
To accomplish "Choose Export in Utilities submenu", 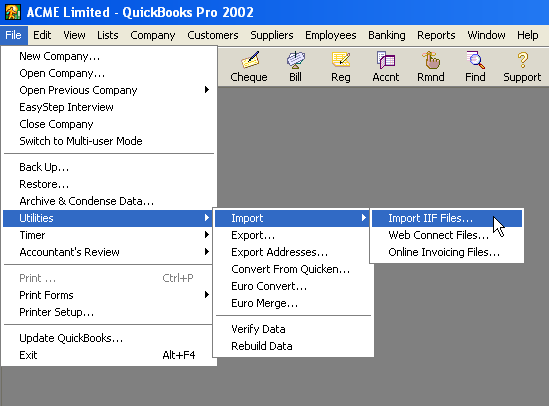I will point(293,235).
